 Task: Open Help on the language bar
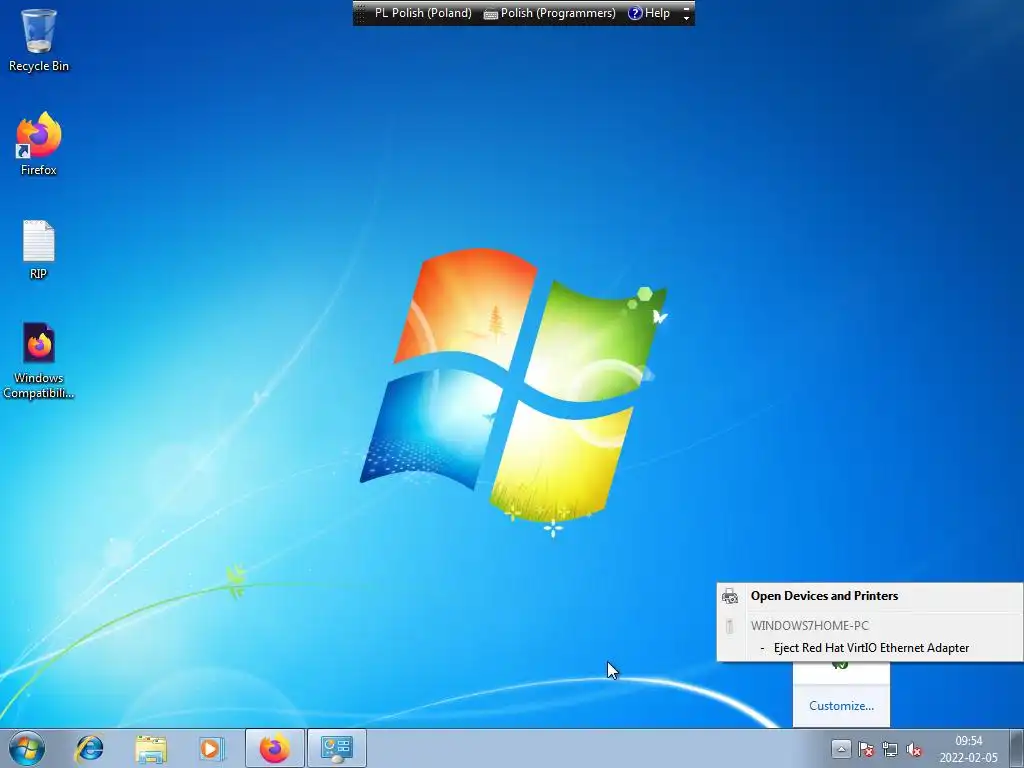(x=649, y=13)
